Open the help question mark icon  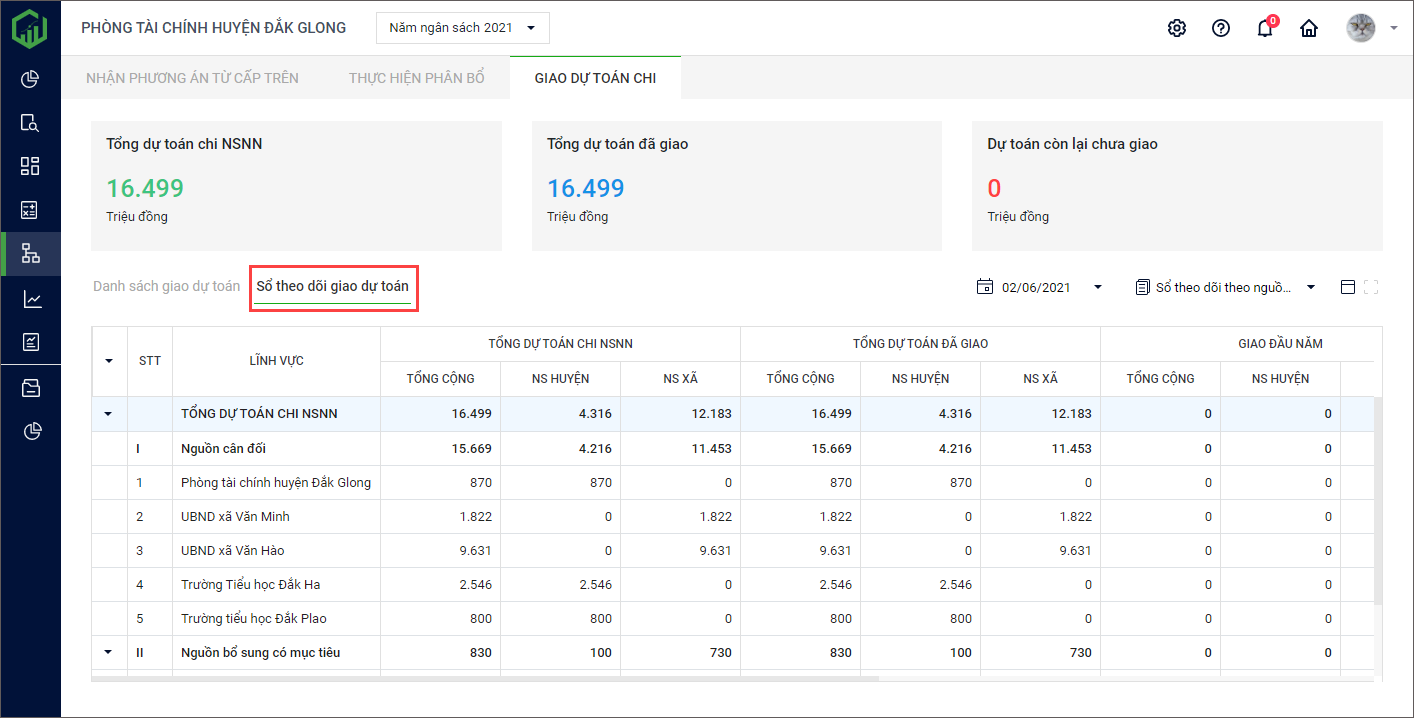[1221, 28]
